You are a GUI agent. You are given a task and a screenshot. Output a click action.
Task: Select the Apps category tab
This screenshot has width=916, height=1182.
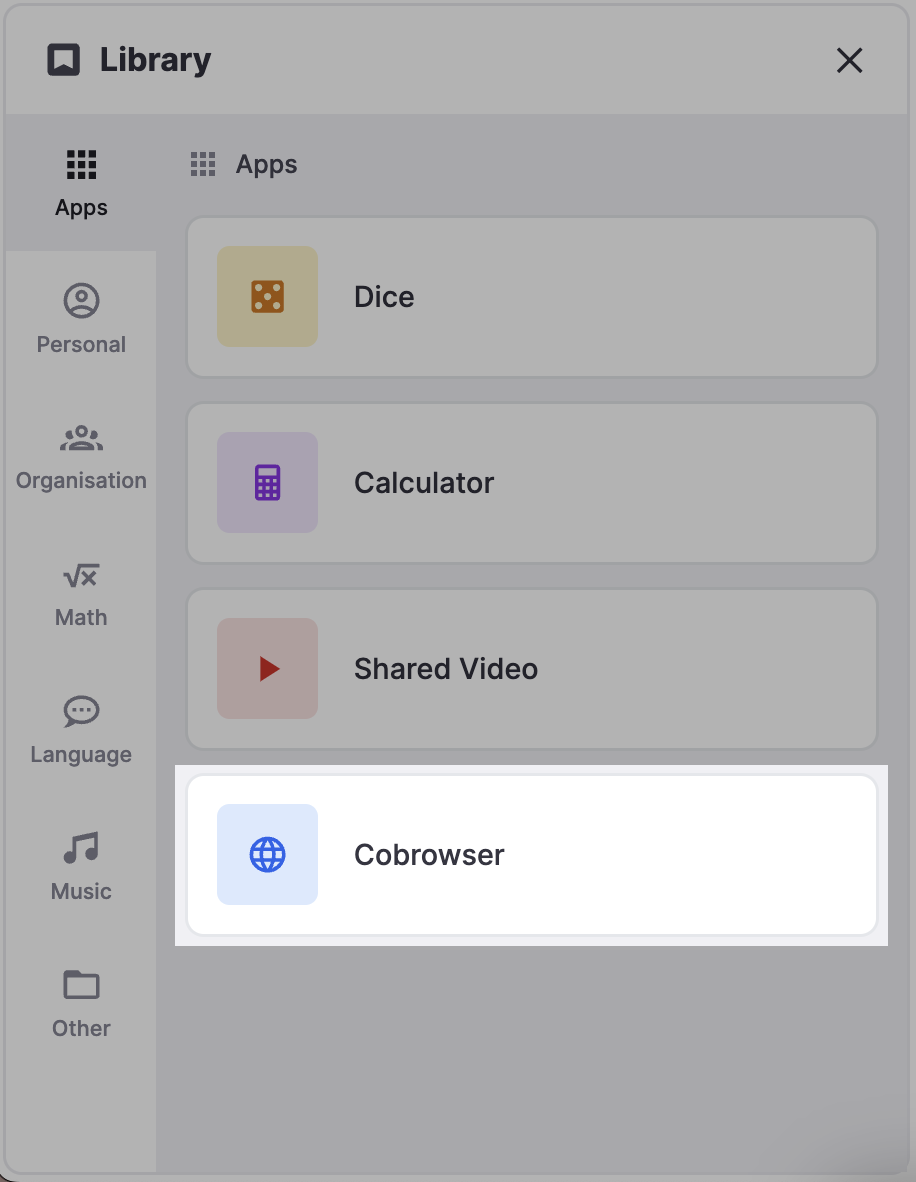click(x=81, y=183)
